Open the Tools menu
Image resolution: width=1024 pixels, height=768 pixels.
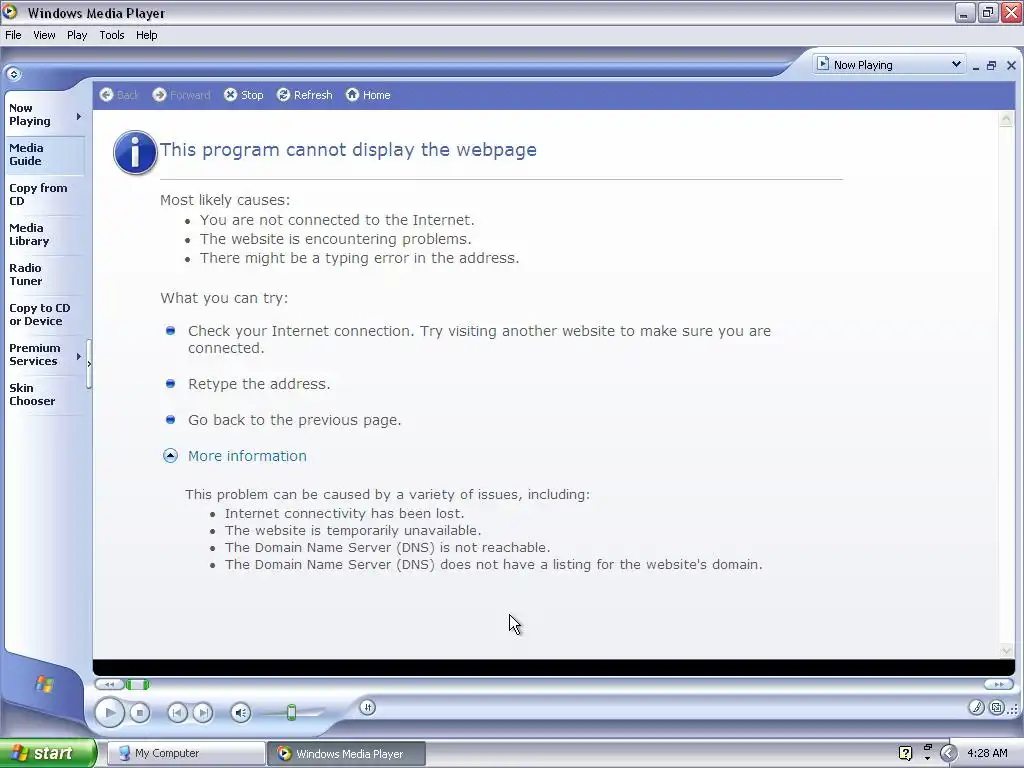point(112,35)
